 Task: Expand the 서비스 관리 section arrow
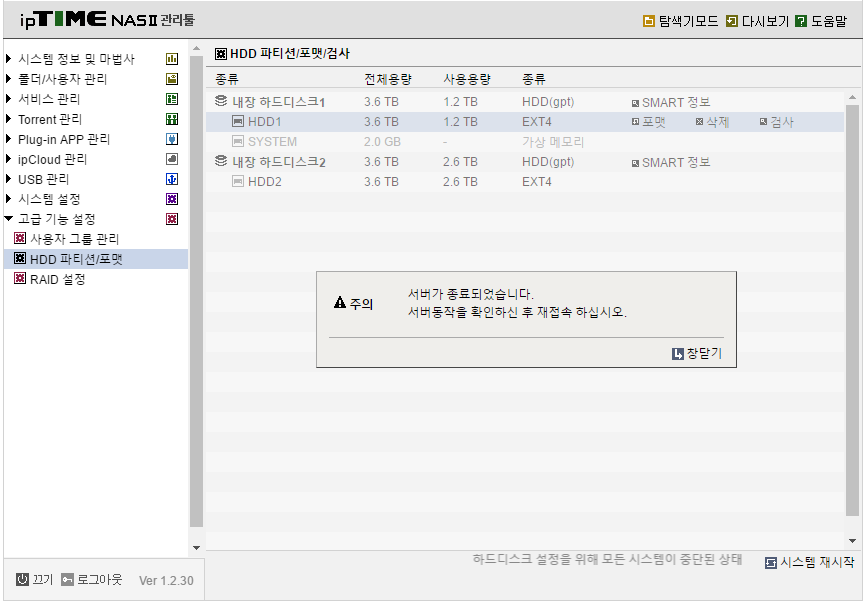point(8,99)
